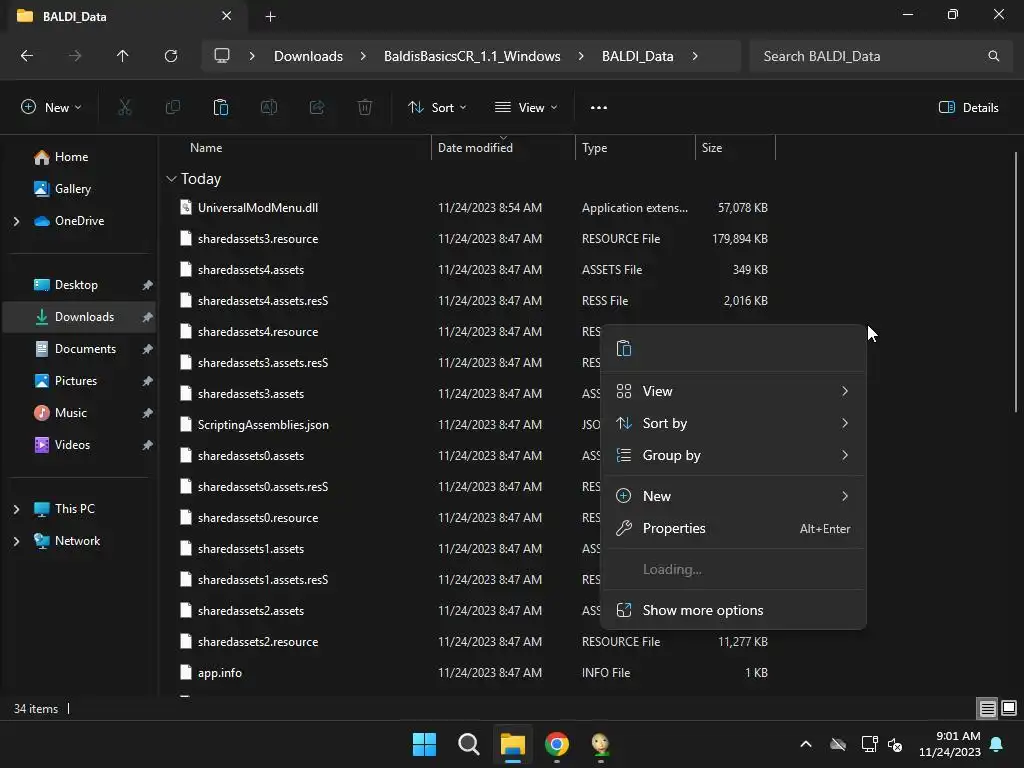Click the Cut scissors icon in toolbar
Screen dimensions: 1024x768
coord(124,107)
